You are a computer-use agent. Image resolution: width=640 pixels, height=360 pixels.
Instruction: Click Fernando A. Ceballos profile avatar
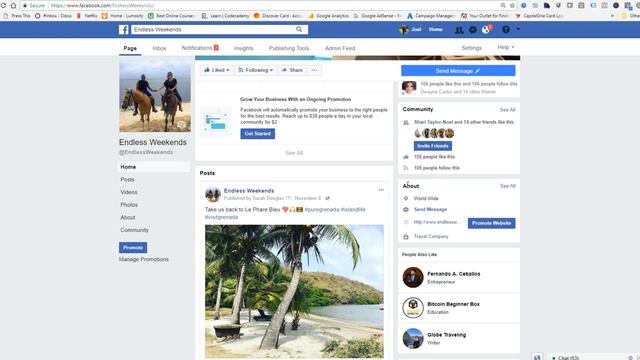click(x=413, y=278)
